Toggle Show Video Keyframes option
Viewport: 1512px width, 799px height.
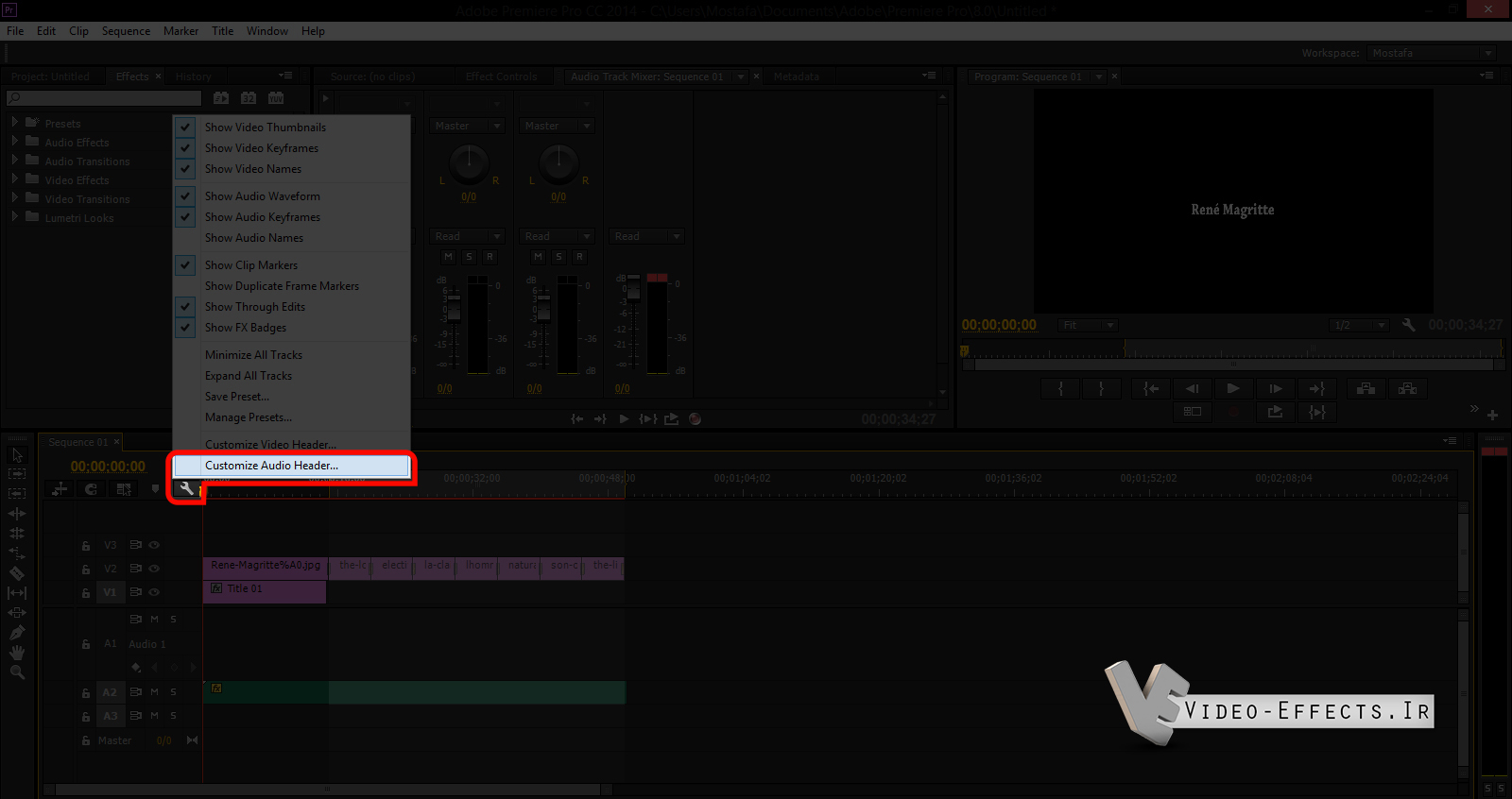[x=292, y=148]
